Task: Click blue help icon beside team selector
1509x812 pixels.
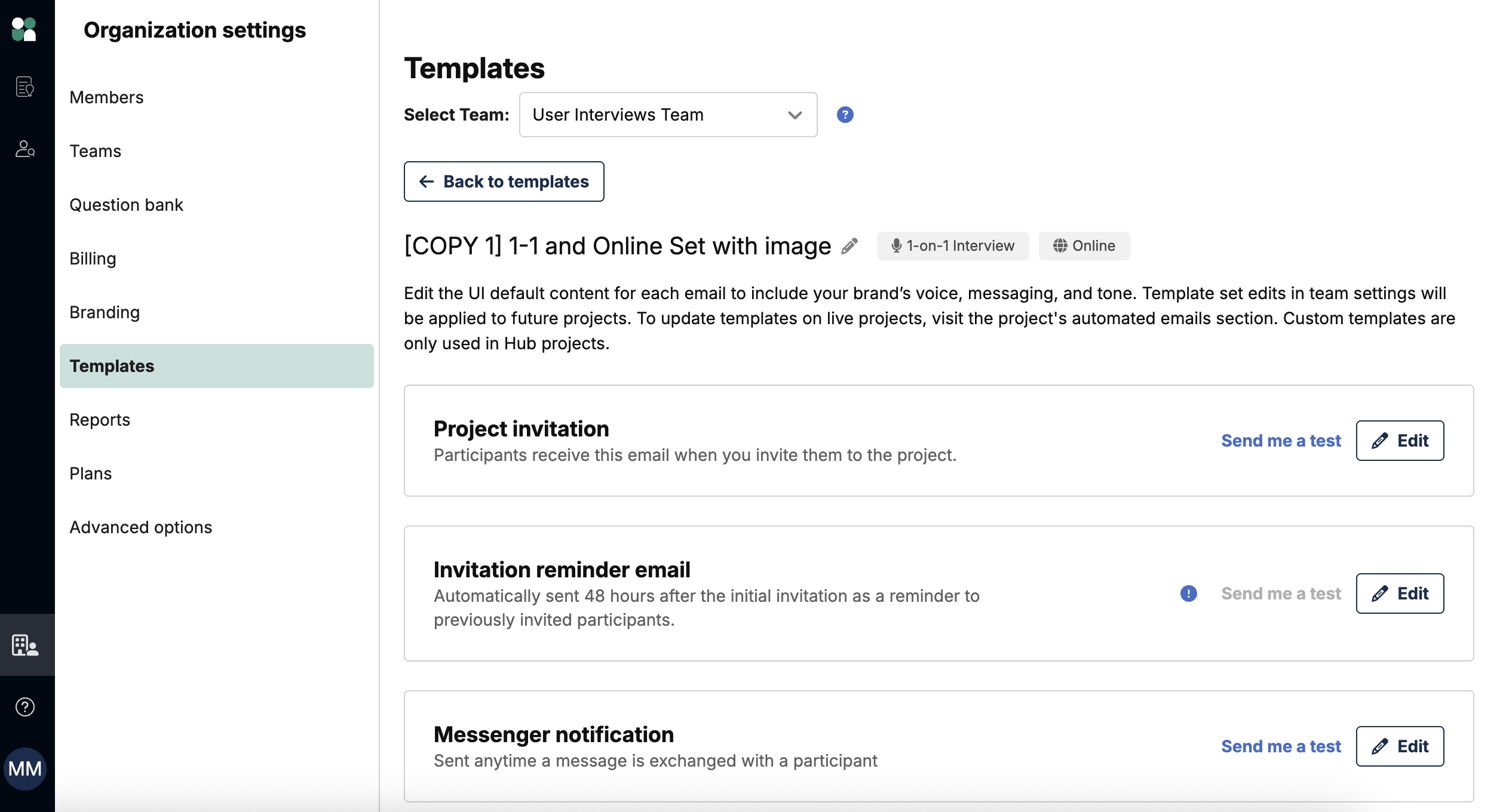Action: [x=845, y=115]
